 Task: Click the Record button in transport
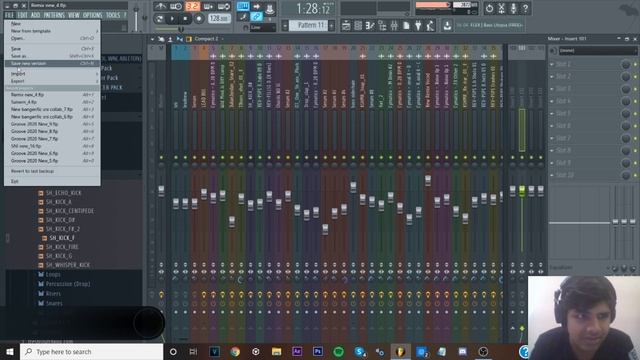pyautogui.click(x=199, y=18)
